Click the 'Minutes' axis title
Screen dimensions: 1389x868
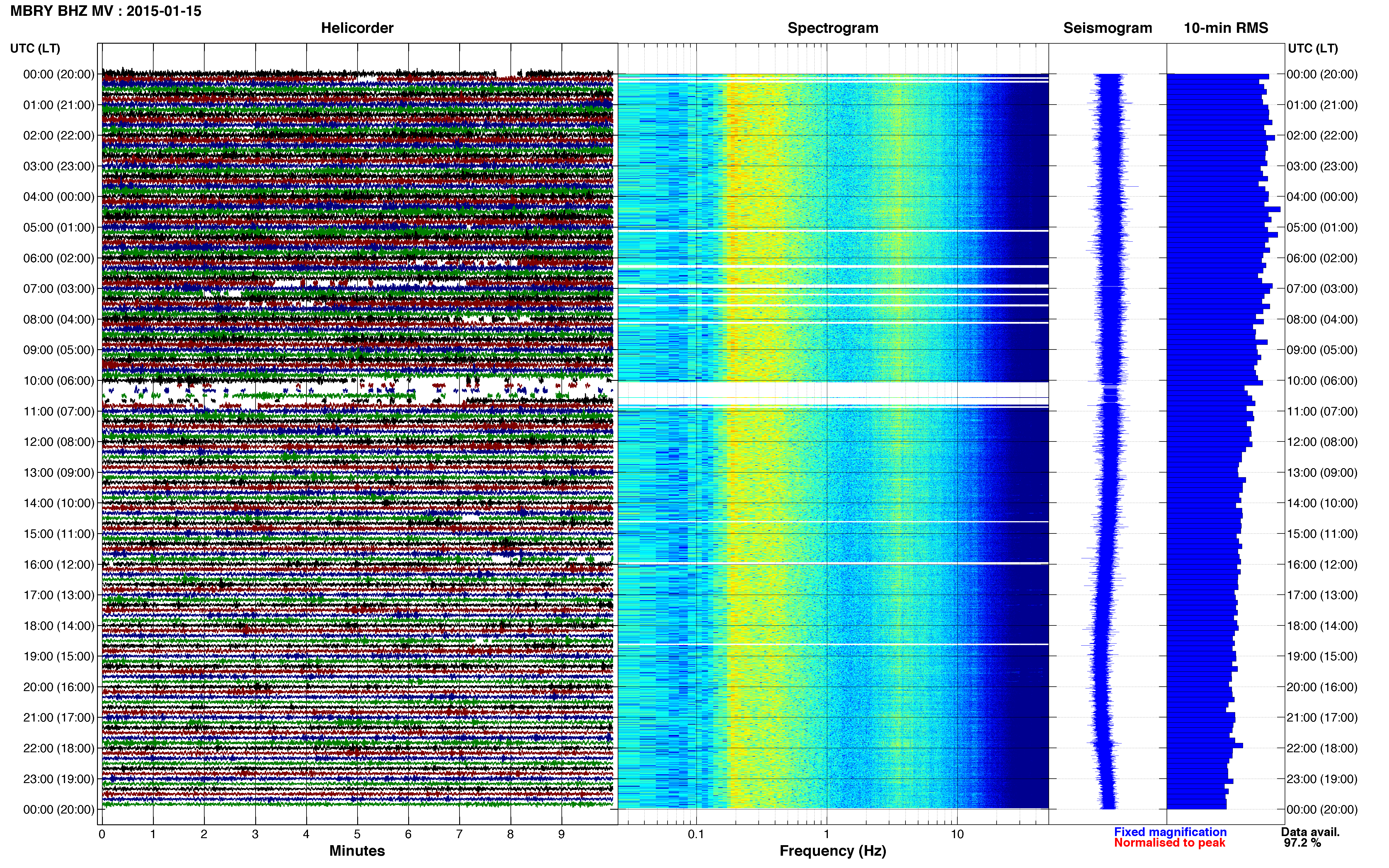coord(357,851)
